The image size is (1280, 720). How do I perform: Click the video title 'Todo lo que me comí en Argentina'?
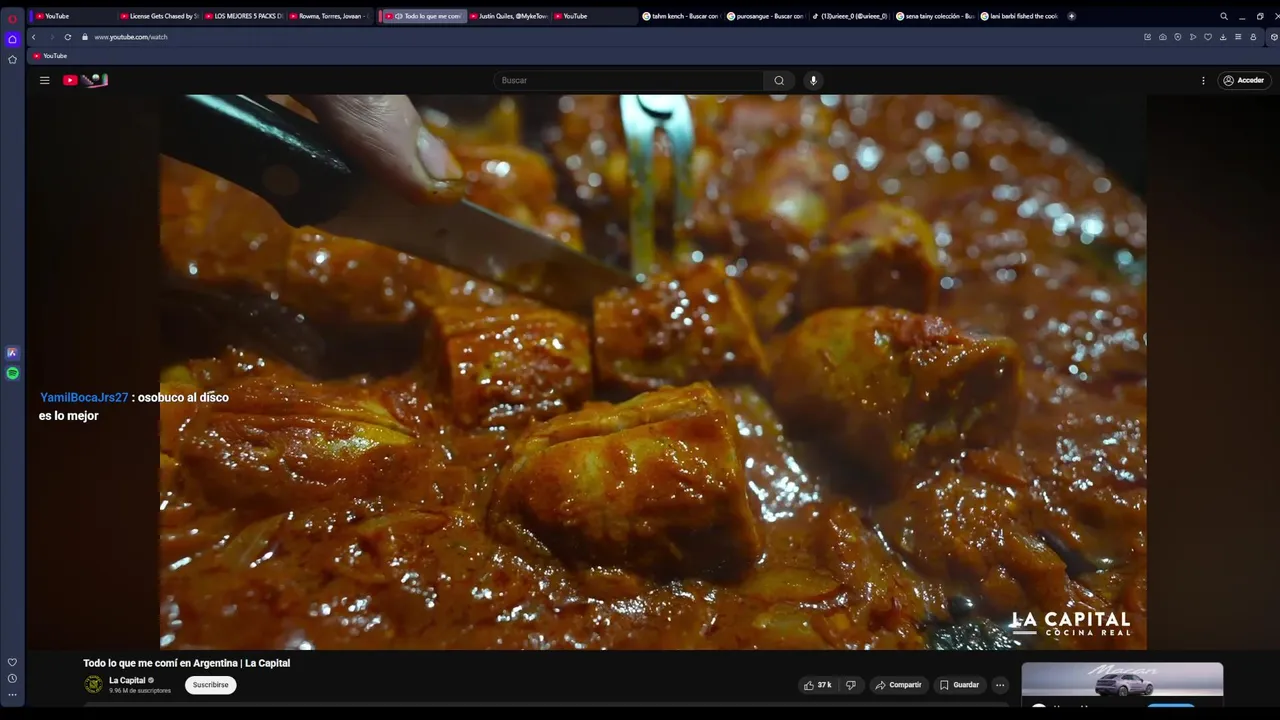tap(187, 663)
